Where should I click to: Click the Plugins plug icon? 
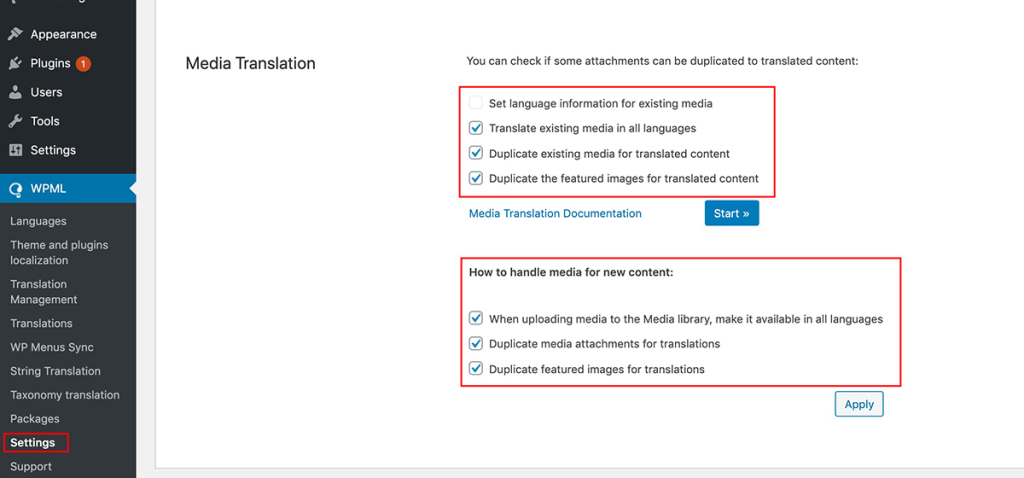click(x=16, y=63)
